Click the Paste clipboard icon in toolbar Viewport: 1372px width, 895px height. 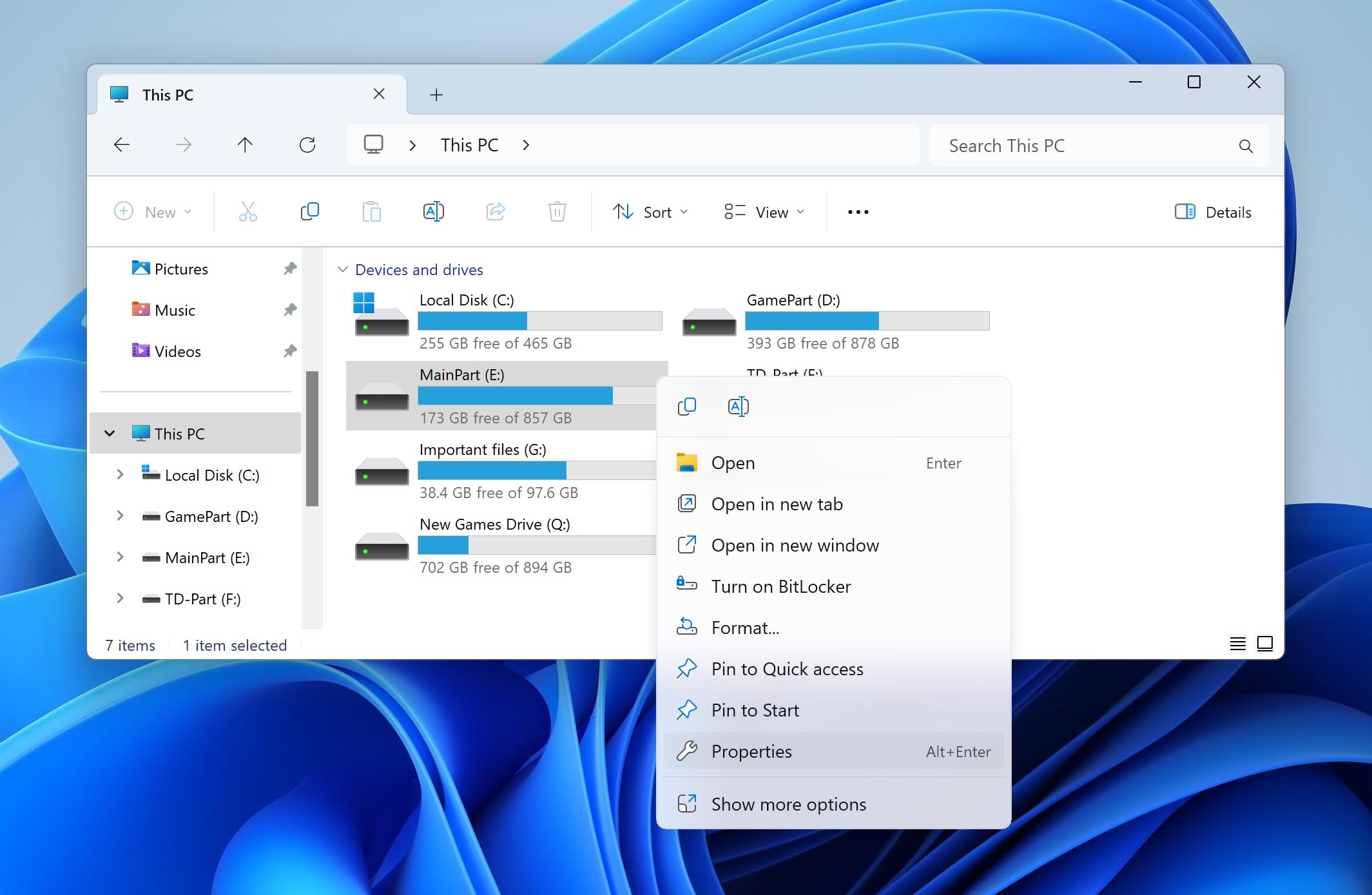[x=371, y=211]
